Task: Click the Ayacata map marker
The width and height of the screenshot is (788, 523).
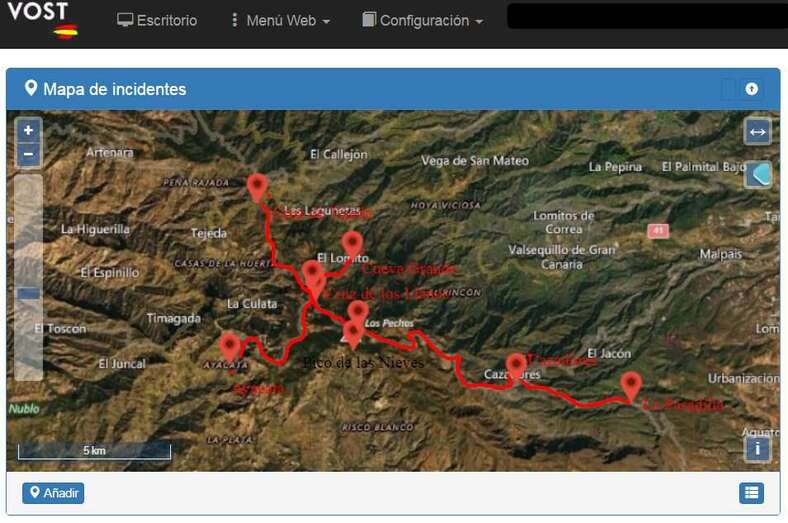Action: click(230, 346)
